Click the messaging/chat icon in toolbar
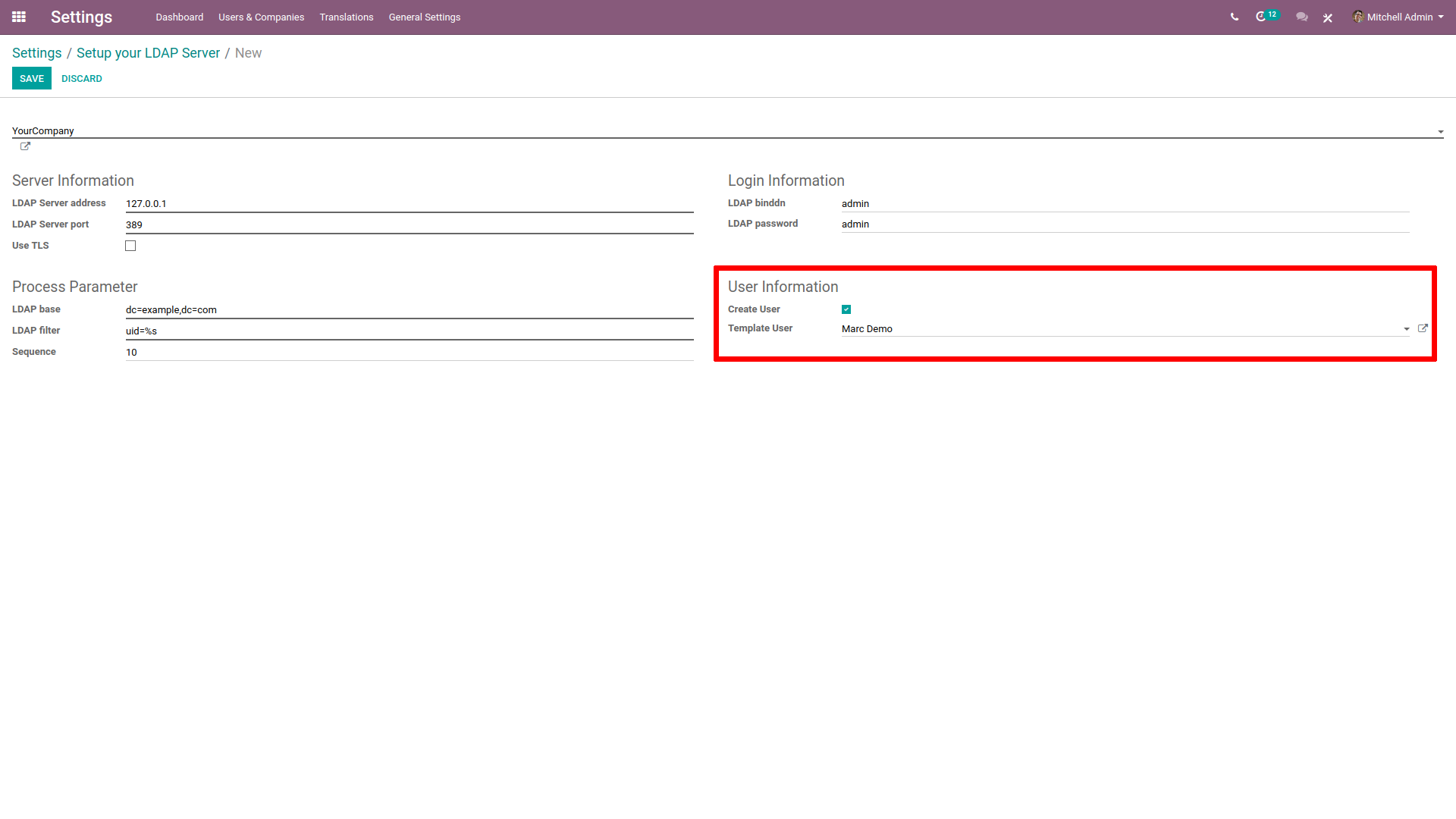Screen dimensions: 1456x819 [1301, 17]
